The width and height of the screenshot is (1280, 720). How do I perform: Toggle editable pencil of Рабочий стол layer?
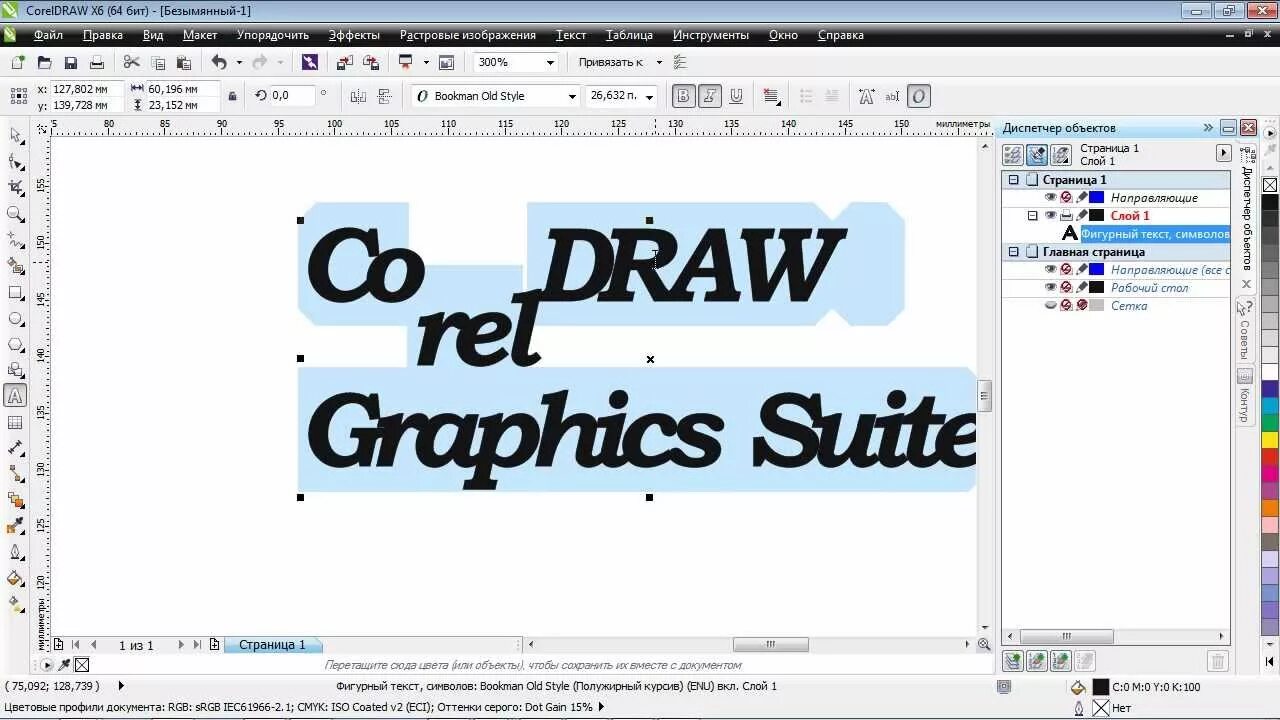click(1081, 287)
